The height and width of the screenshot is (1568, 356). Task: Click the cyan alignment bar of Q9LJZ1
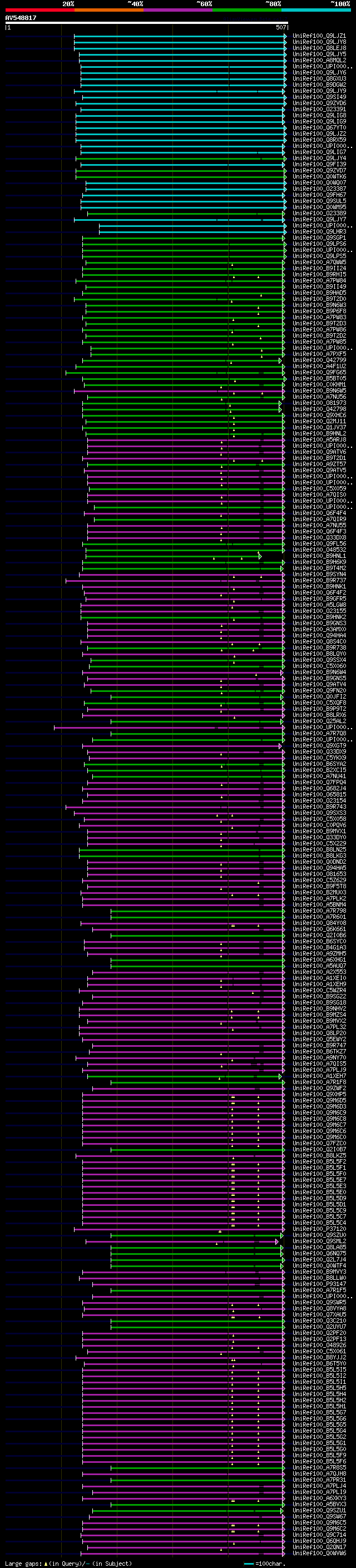(x=180, y=36)
